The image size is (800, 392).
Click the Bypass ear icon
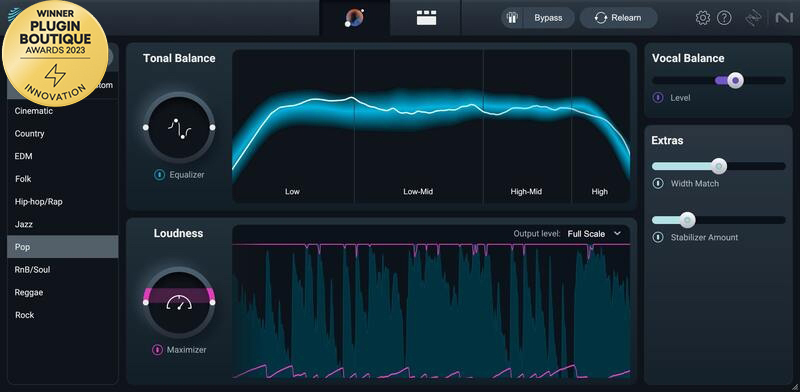(512, 18)
